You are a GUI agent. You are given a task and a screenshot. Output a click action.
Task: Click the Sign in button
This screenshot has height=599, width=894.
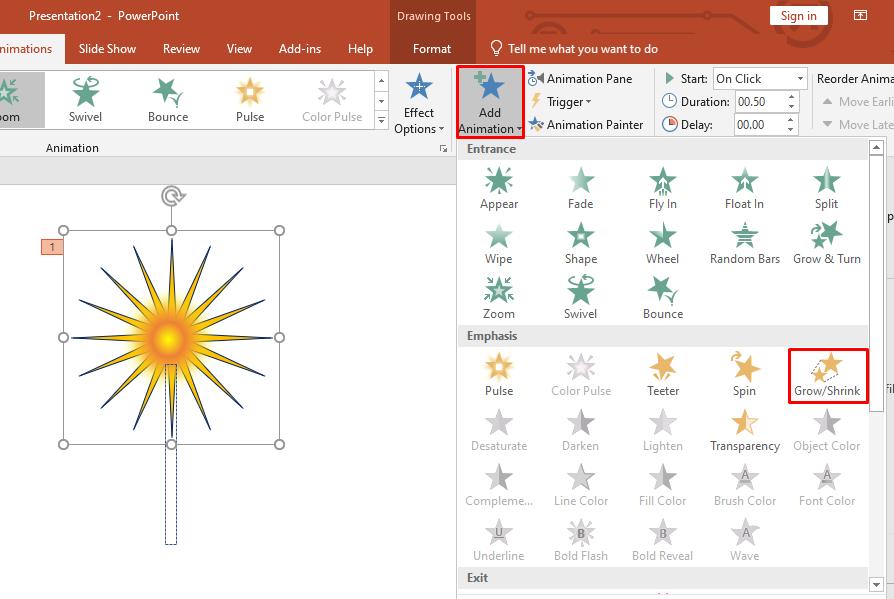798,15
